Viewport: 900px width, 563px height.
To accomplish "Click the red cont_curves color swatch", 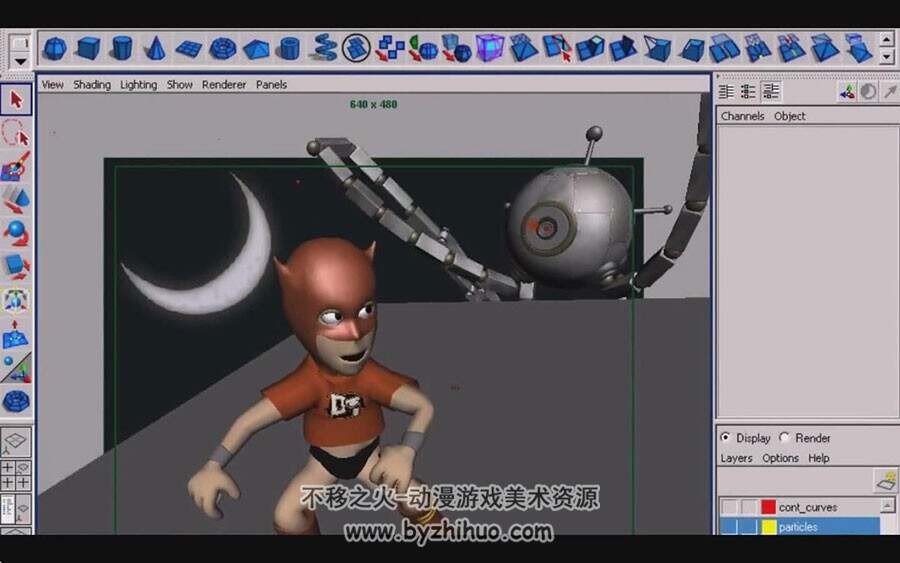I will click(x=769, y=507).
